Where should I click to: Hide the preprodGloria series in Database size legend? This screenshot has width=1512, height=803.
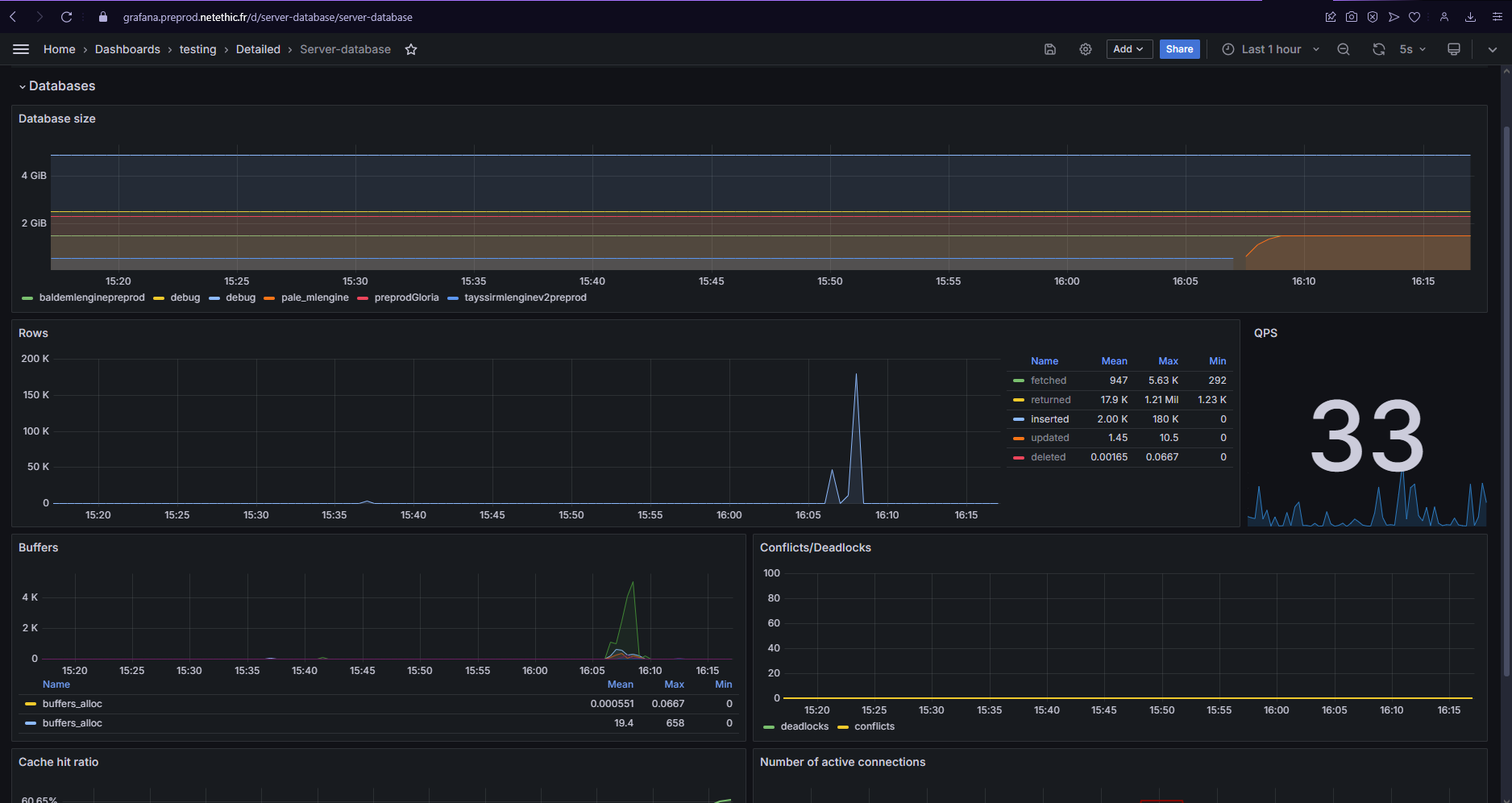point(407,297)
